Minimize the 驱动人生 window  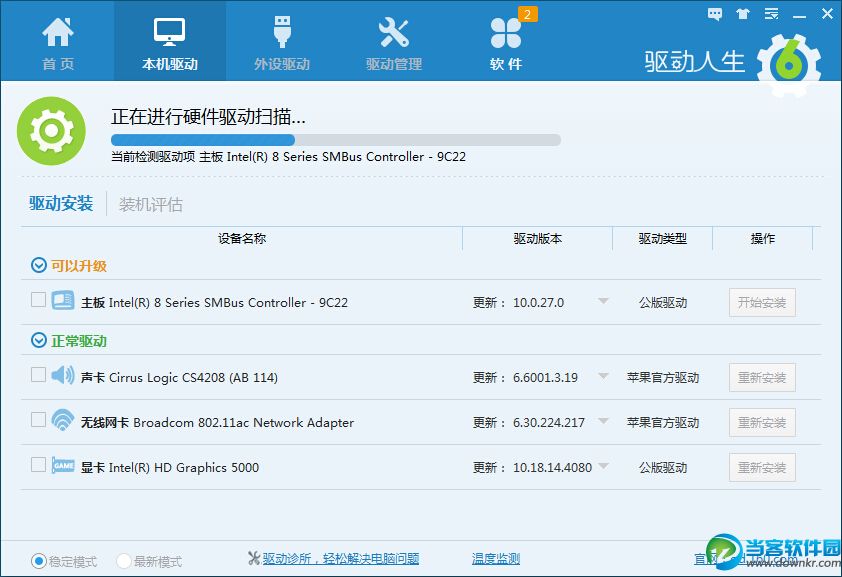point(800,15)
